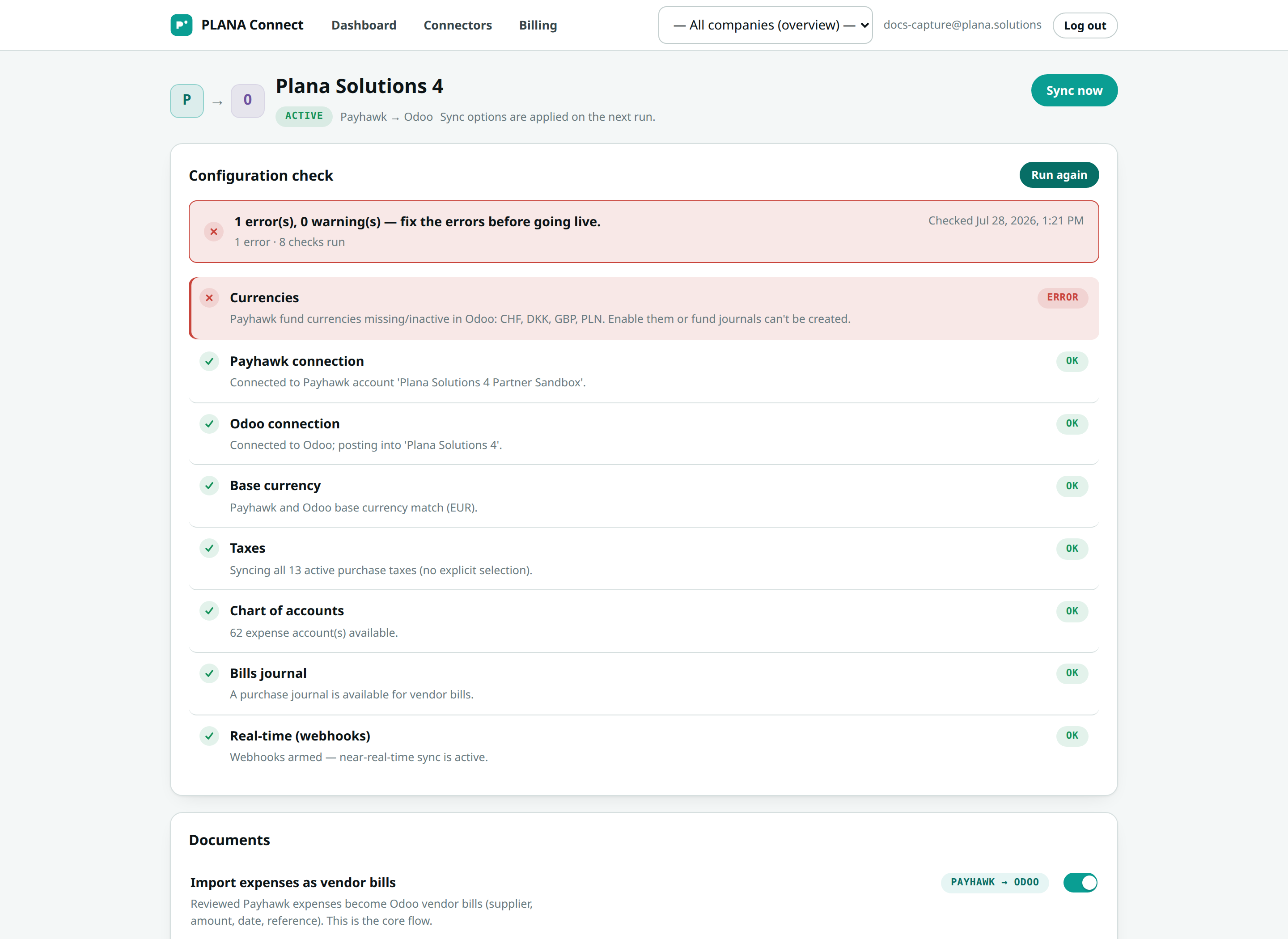
Task: Click the PLANA Connect logo icon
Action: pos(181,25)
